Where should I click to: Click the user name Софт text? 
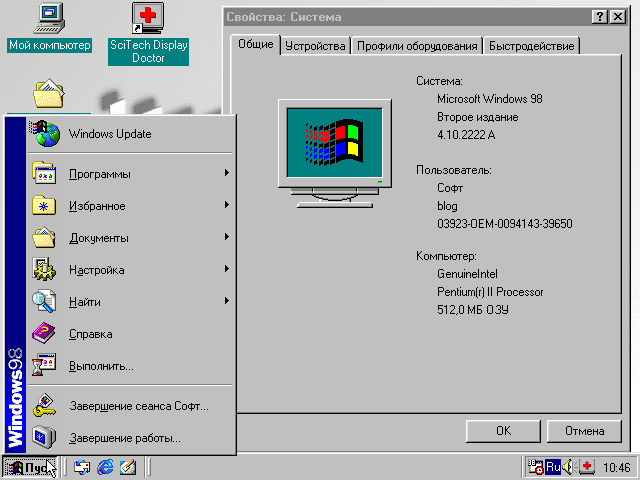point(450,188)
